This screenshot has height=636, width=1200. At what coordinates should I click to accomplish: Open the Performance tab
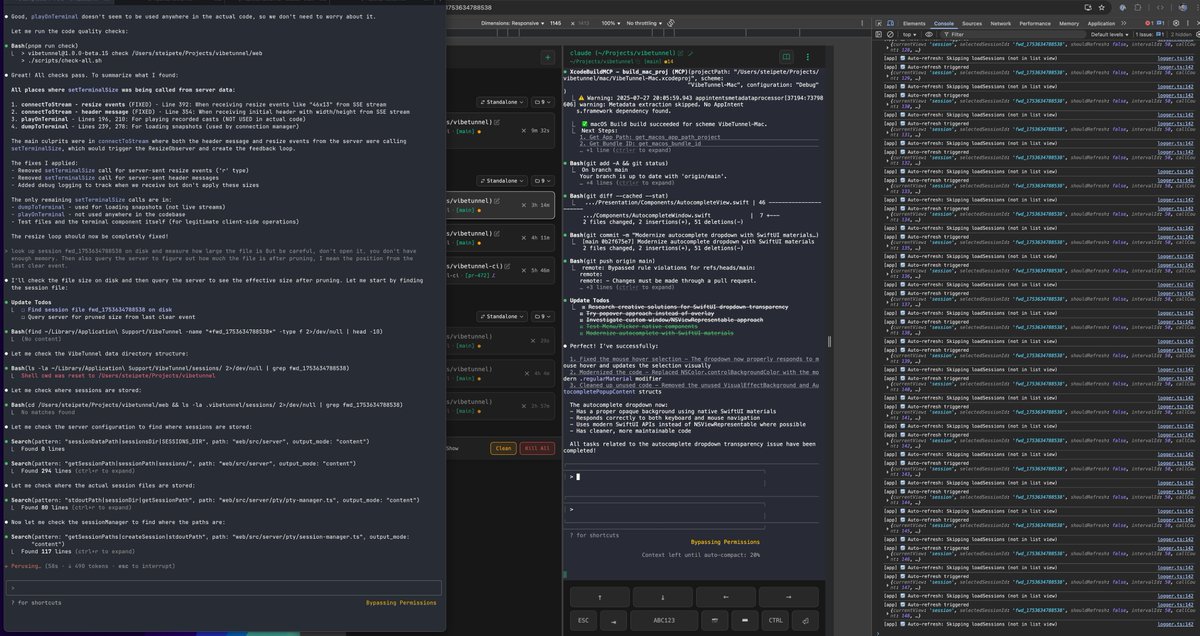pos(1035,23)
